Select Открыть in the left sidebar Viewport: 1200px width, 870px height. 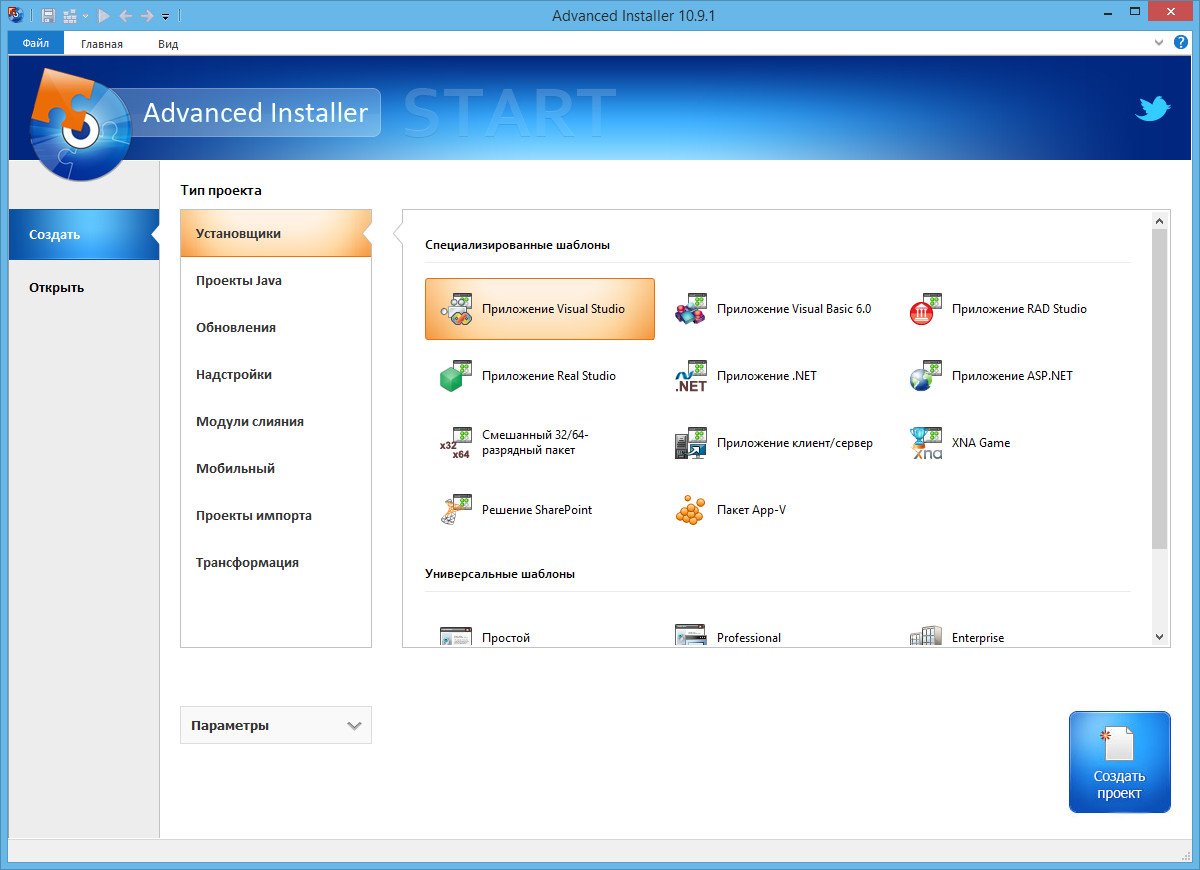pyautogui.click(x=57, y=288)
